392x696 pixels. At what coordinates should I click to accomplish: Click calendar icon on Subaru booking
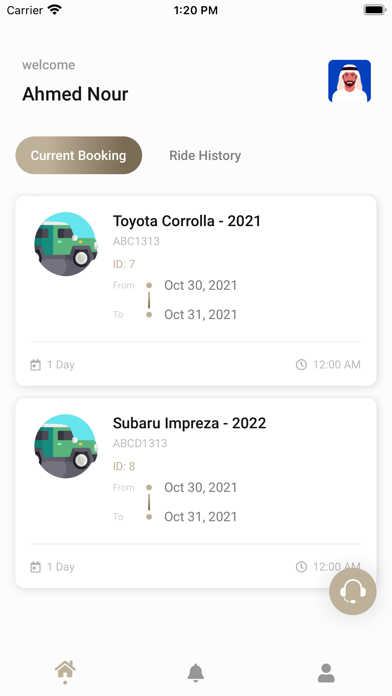coord(36,567)
